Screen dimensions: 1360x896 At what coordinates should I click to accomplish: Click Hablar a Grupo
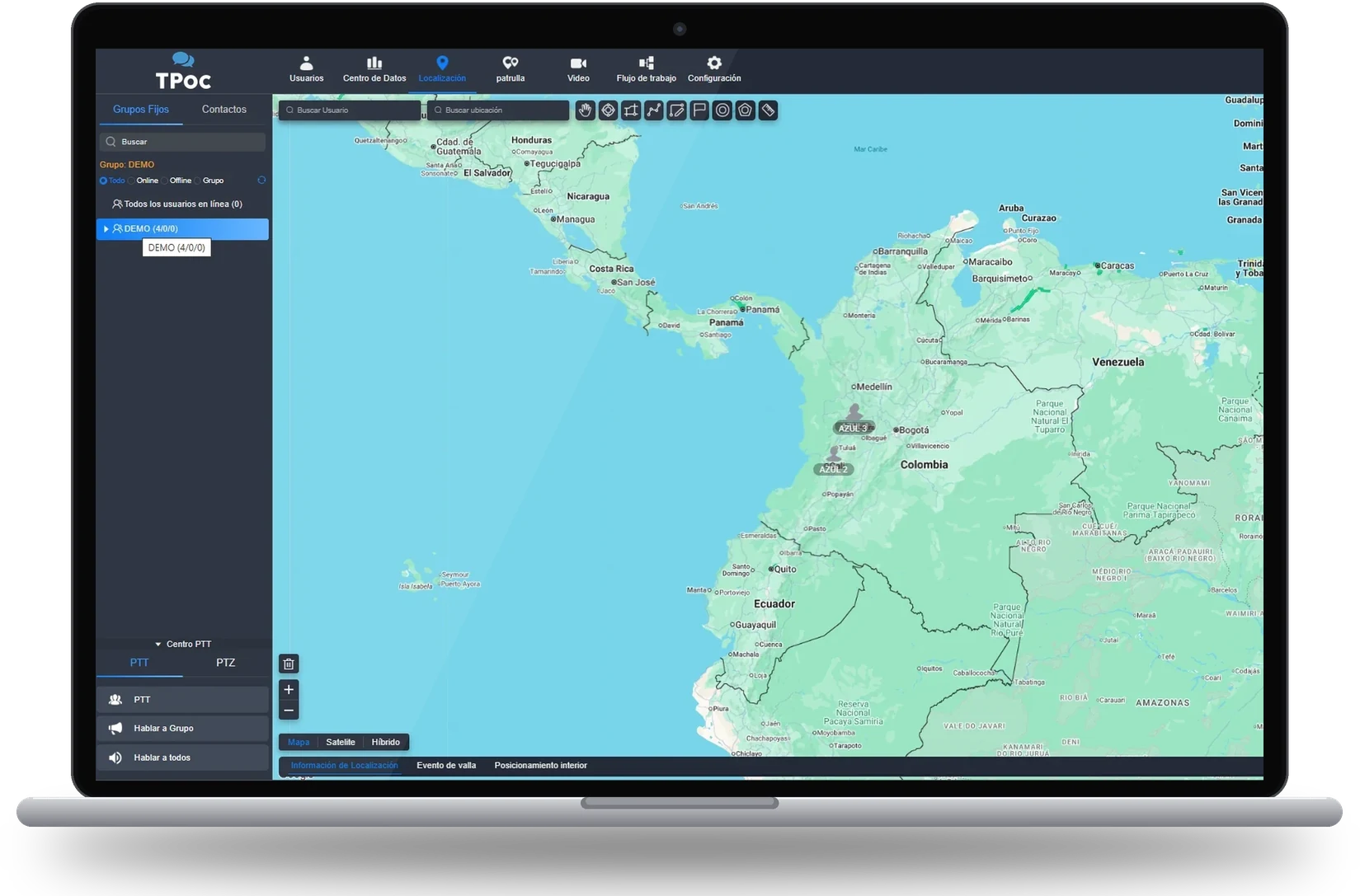coord(183,729)
